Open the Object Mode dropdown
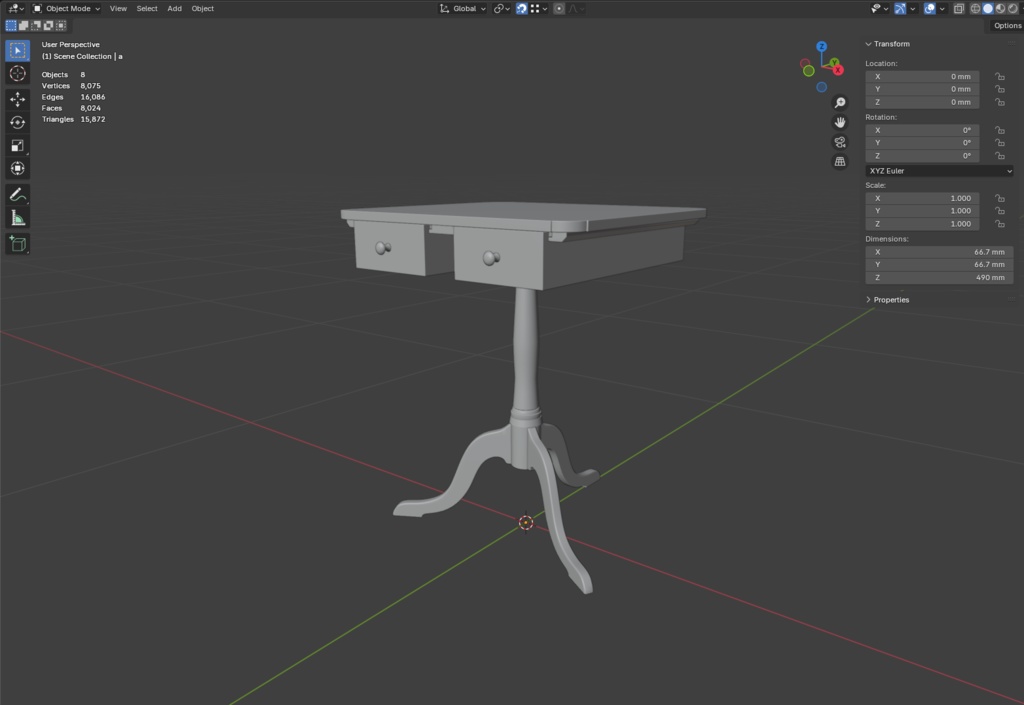1024x705 pixels. coord(67,8)
